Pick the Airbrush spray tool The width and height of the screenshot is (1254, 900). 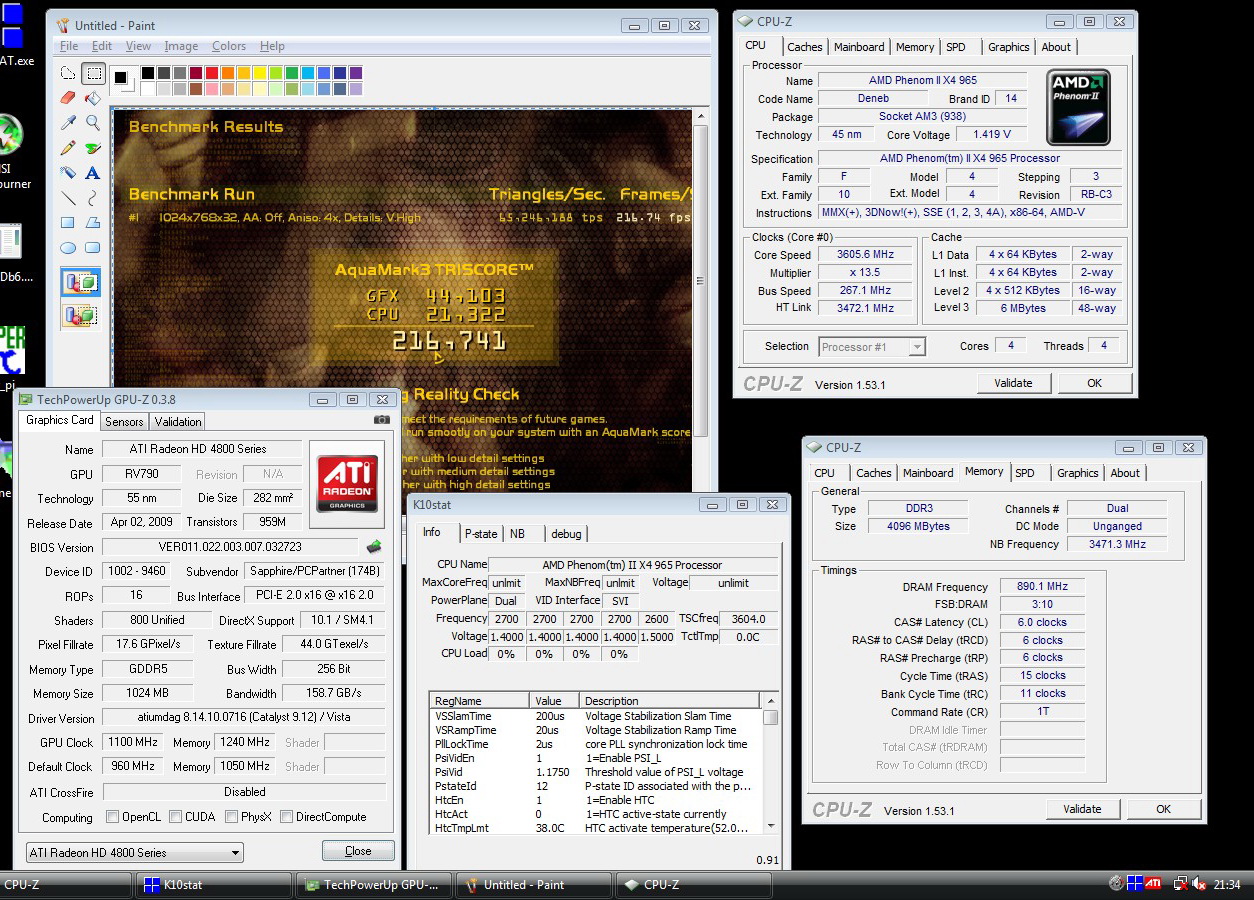coord(68,173)
